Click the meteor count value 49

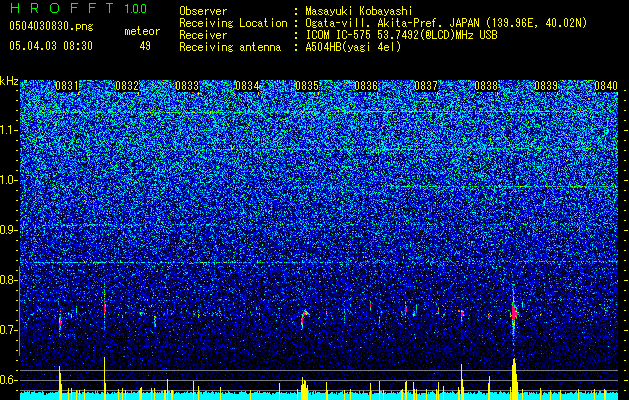coord(145,46)
